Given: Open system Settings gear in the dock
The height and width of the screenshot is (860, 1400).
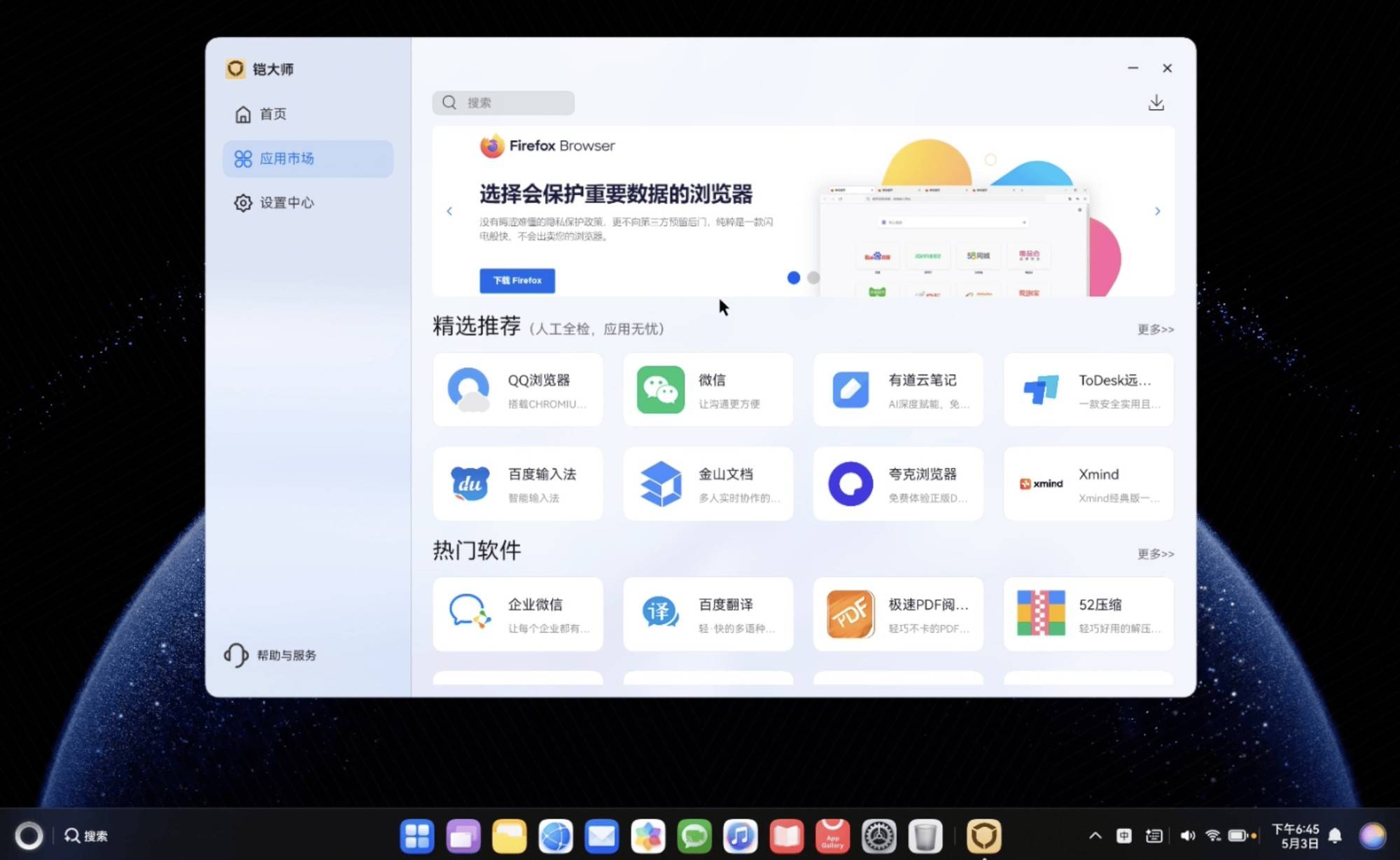Looking at the screenshot, I should 878,835.
